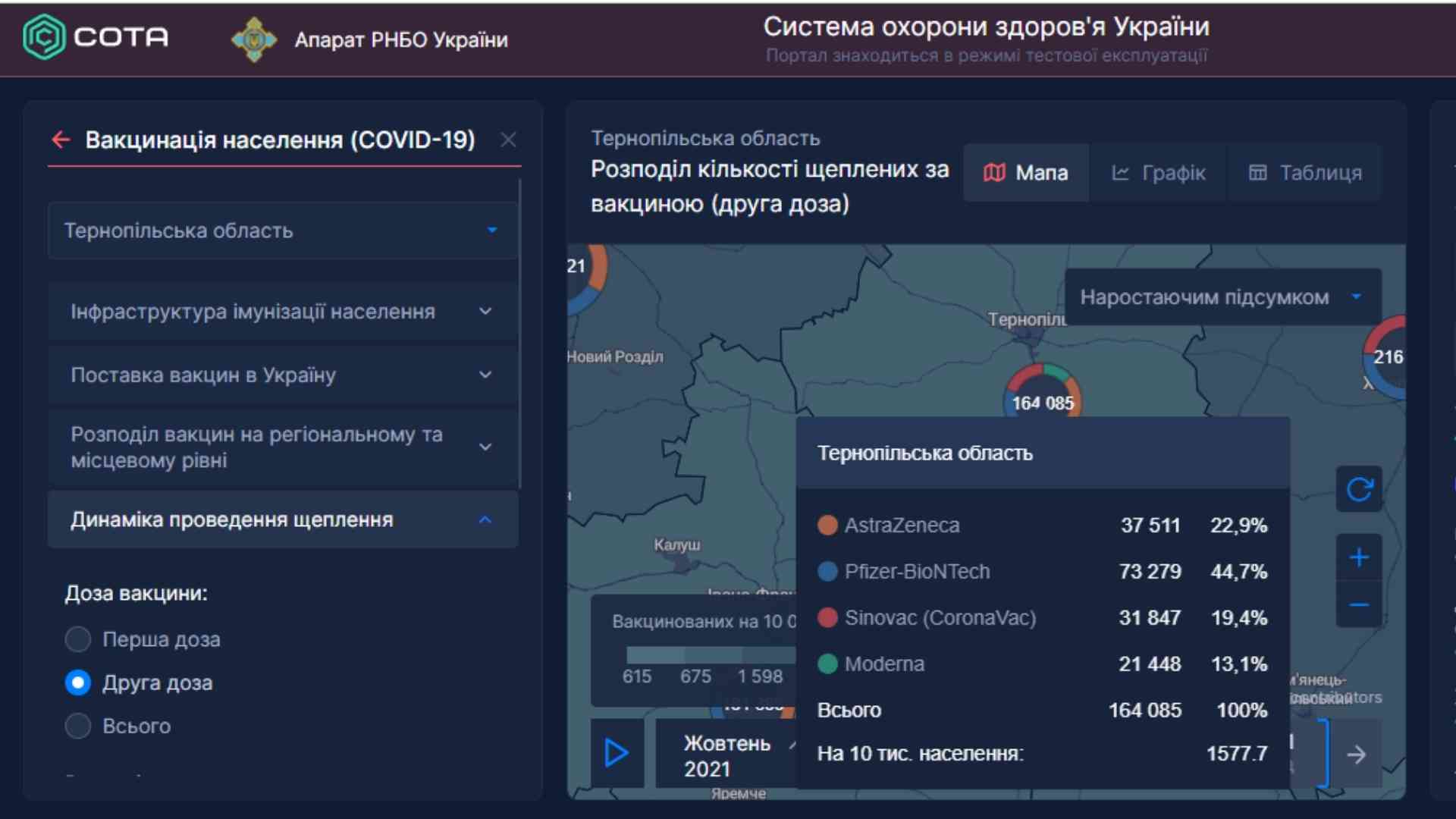Open the Наростаючим підсумком dropdown
This screenshot has width=1456, height=819.
tap(1222, 297)
